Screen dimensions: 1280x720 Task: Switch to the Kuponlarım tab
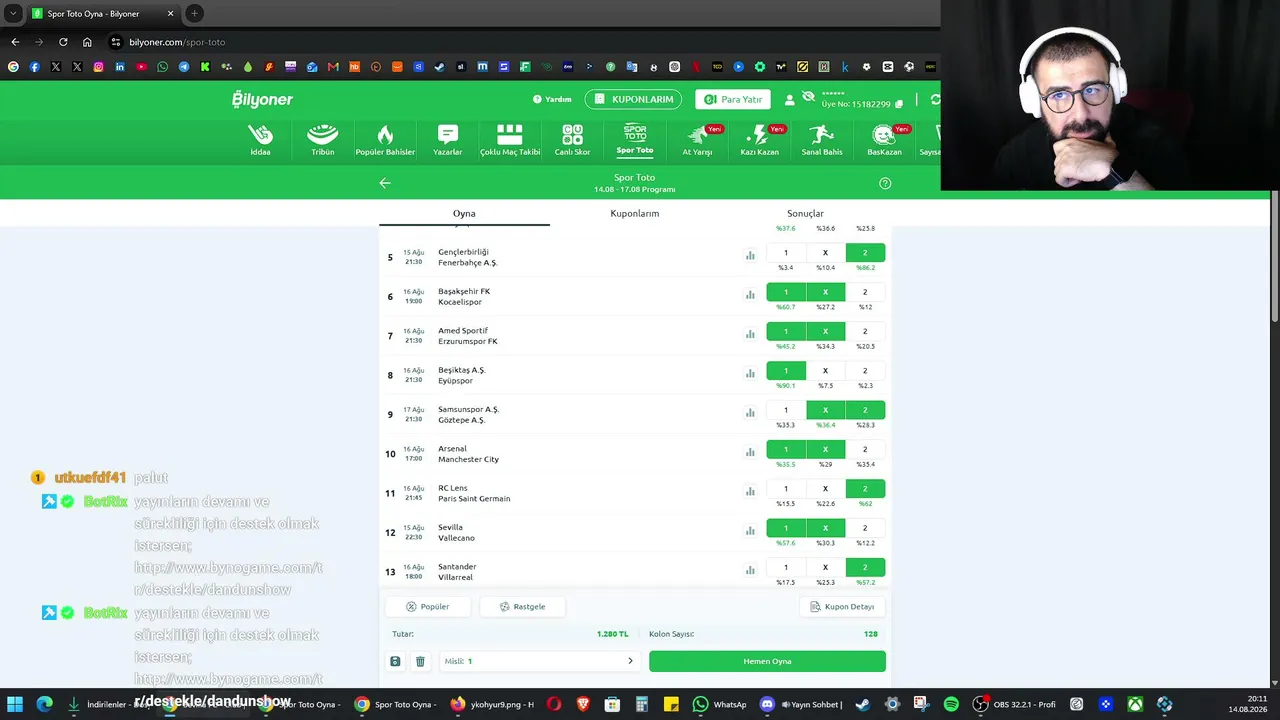pos(635,213)
